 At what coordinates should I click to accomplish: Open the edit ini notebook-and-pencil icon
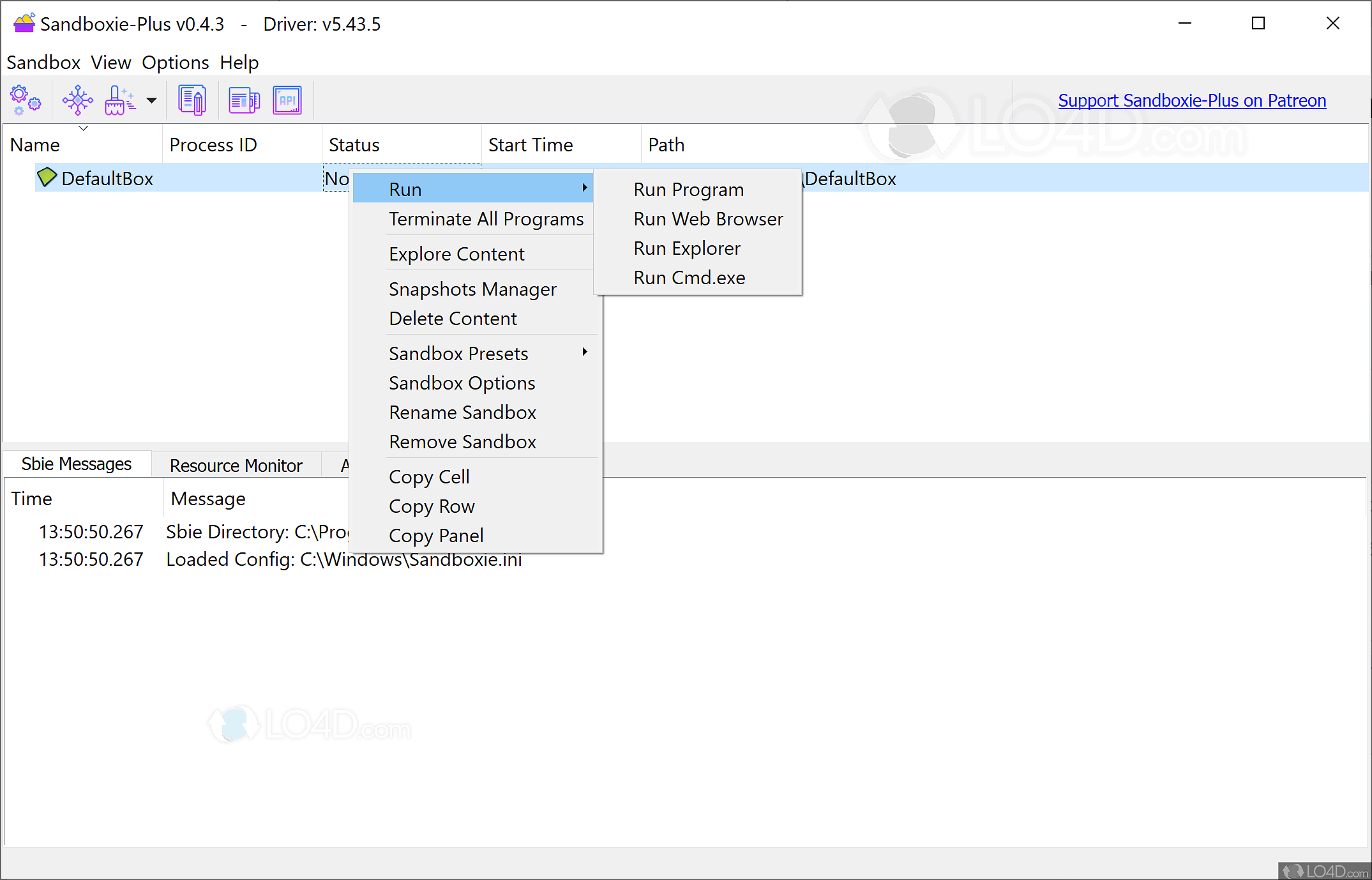pyautogui.click(x=192, y=100)
